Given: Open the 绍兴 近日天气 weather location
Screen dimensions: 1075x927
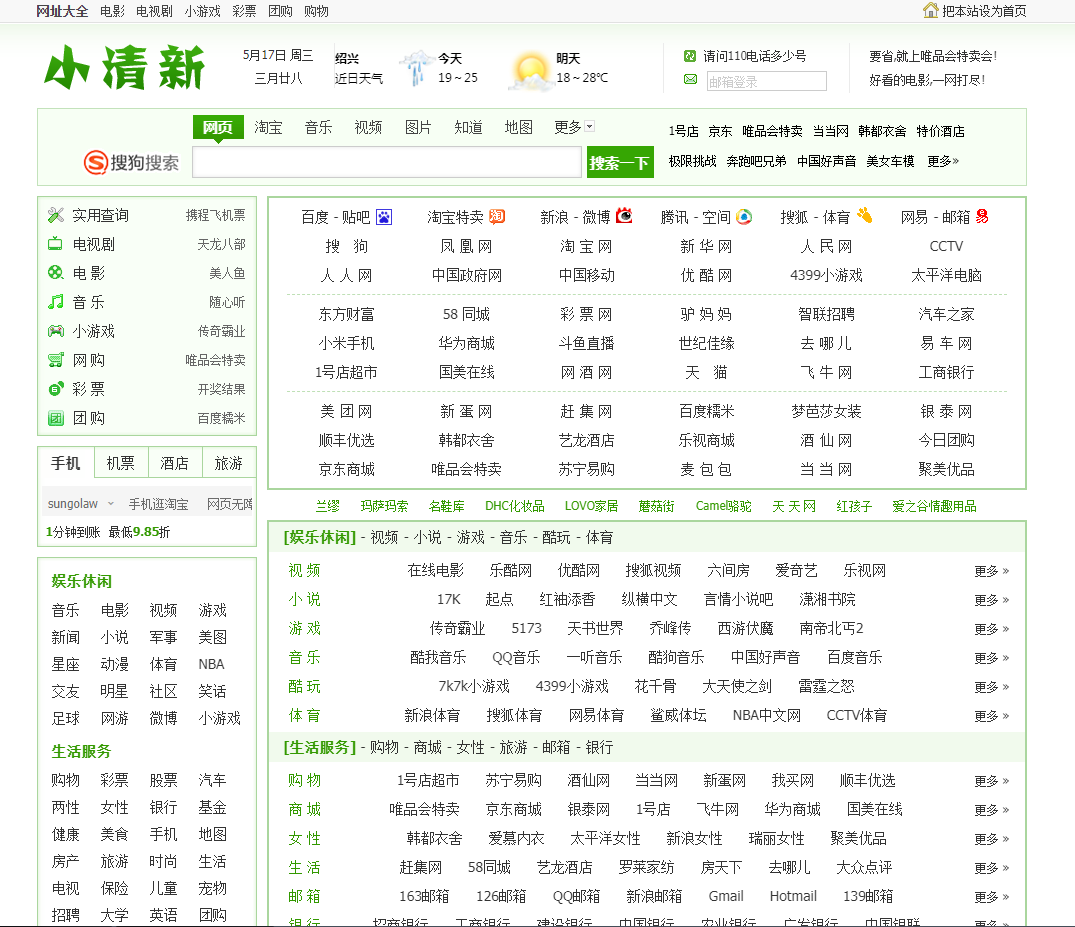Looking at the screenshot, I should pos(359,69).
